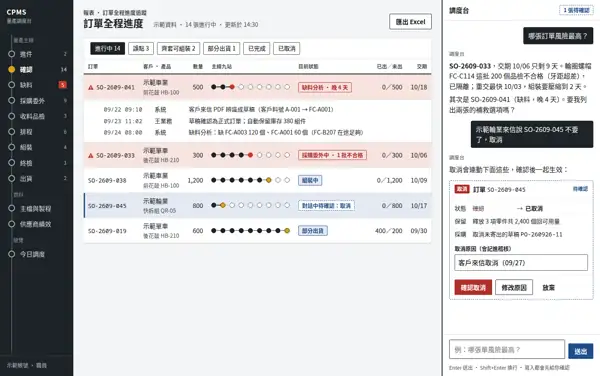The width and height of the screenshot is (600, 376).
Task: Click the 1,200 quantity of SO-2609-038
Action: click(195, 180)
